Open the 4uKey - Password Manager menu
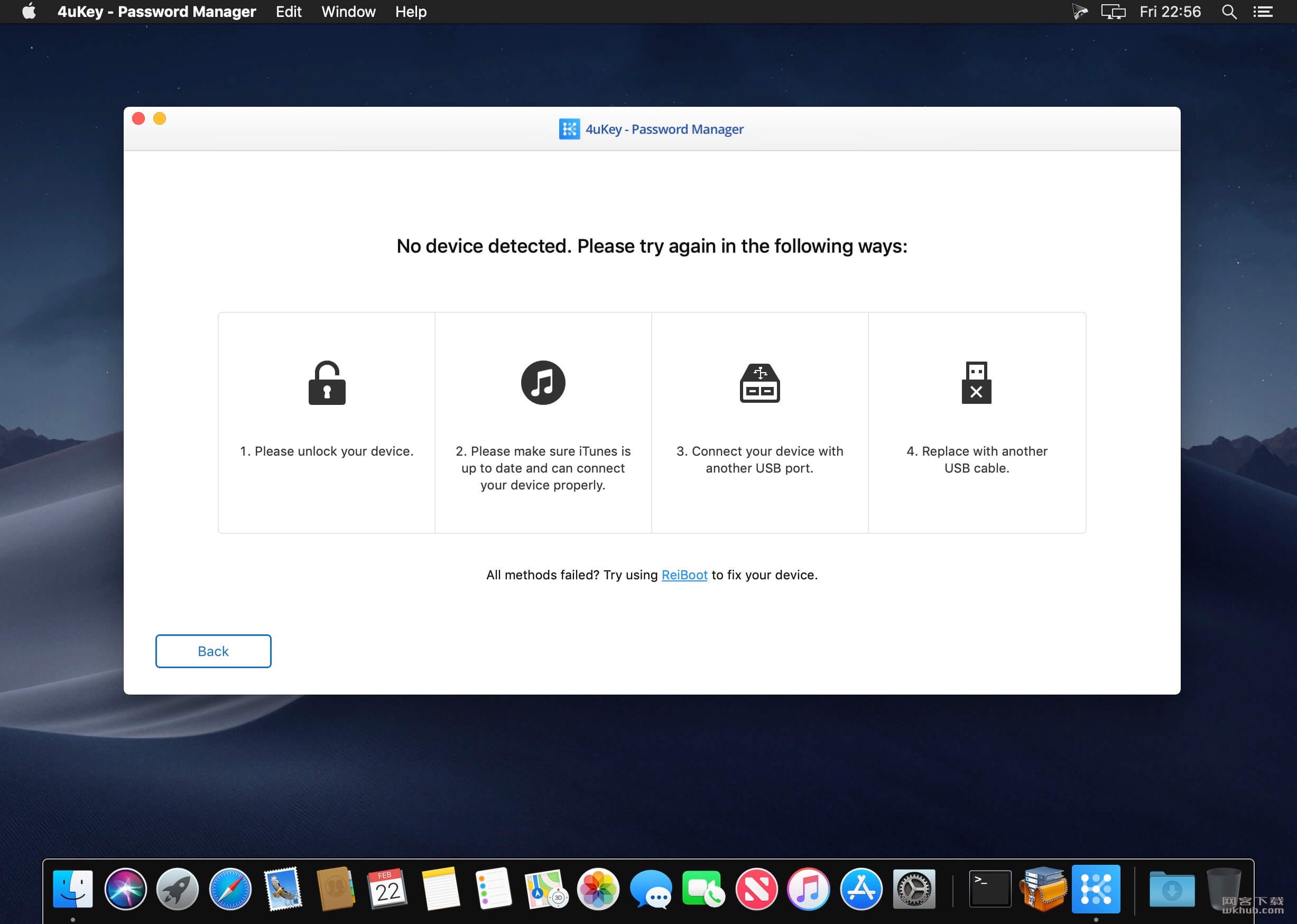The width and height of the screenshot is (1297, 924). [156, 12]
